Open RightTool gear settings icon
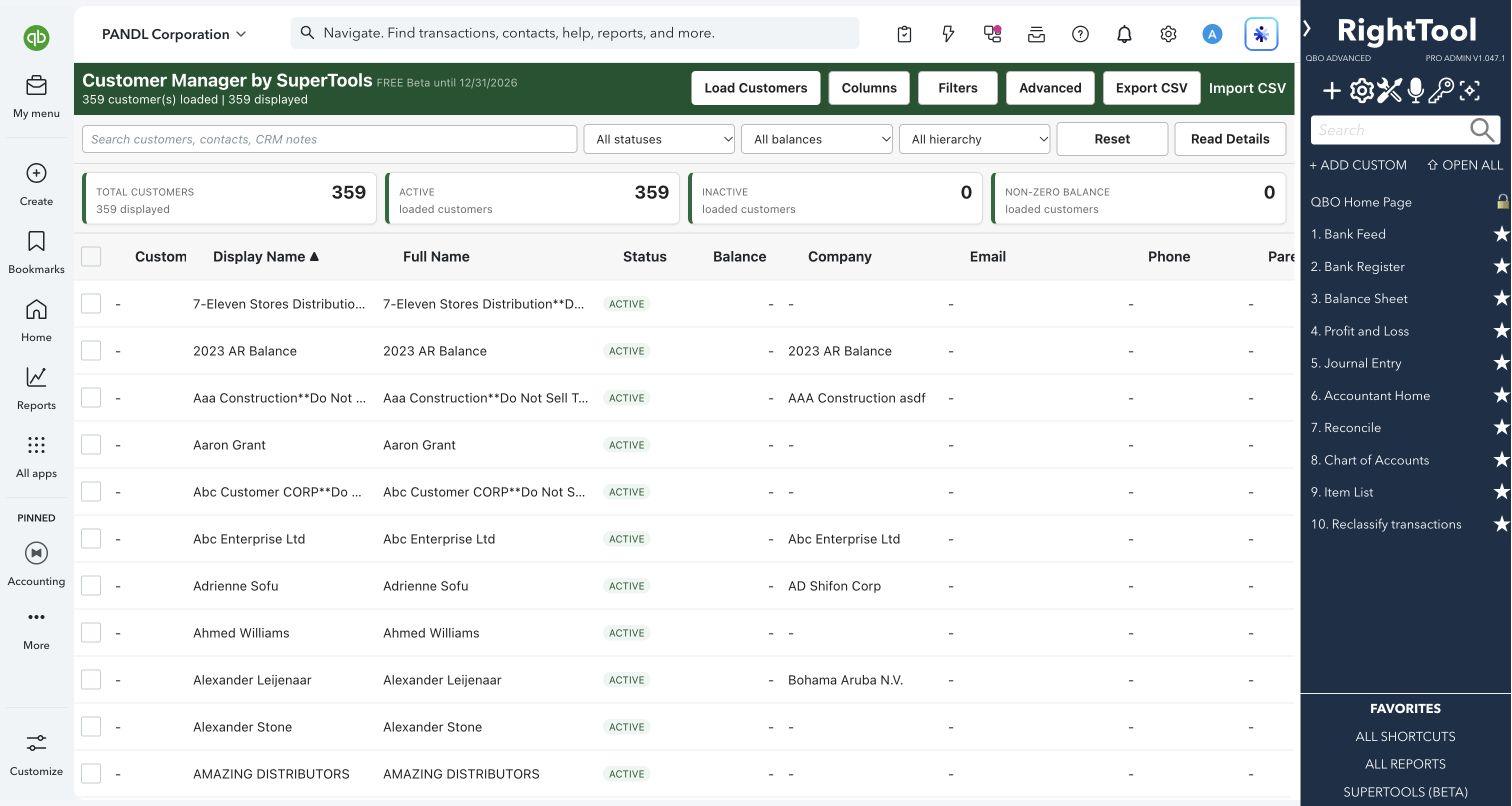Image resolution: width=1512 pixels, height=806 pixels. (1361, 92)
